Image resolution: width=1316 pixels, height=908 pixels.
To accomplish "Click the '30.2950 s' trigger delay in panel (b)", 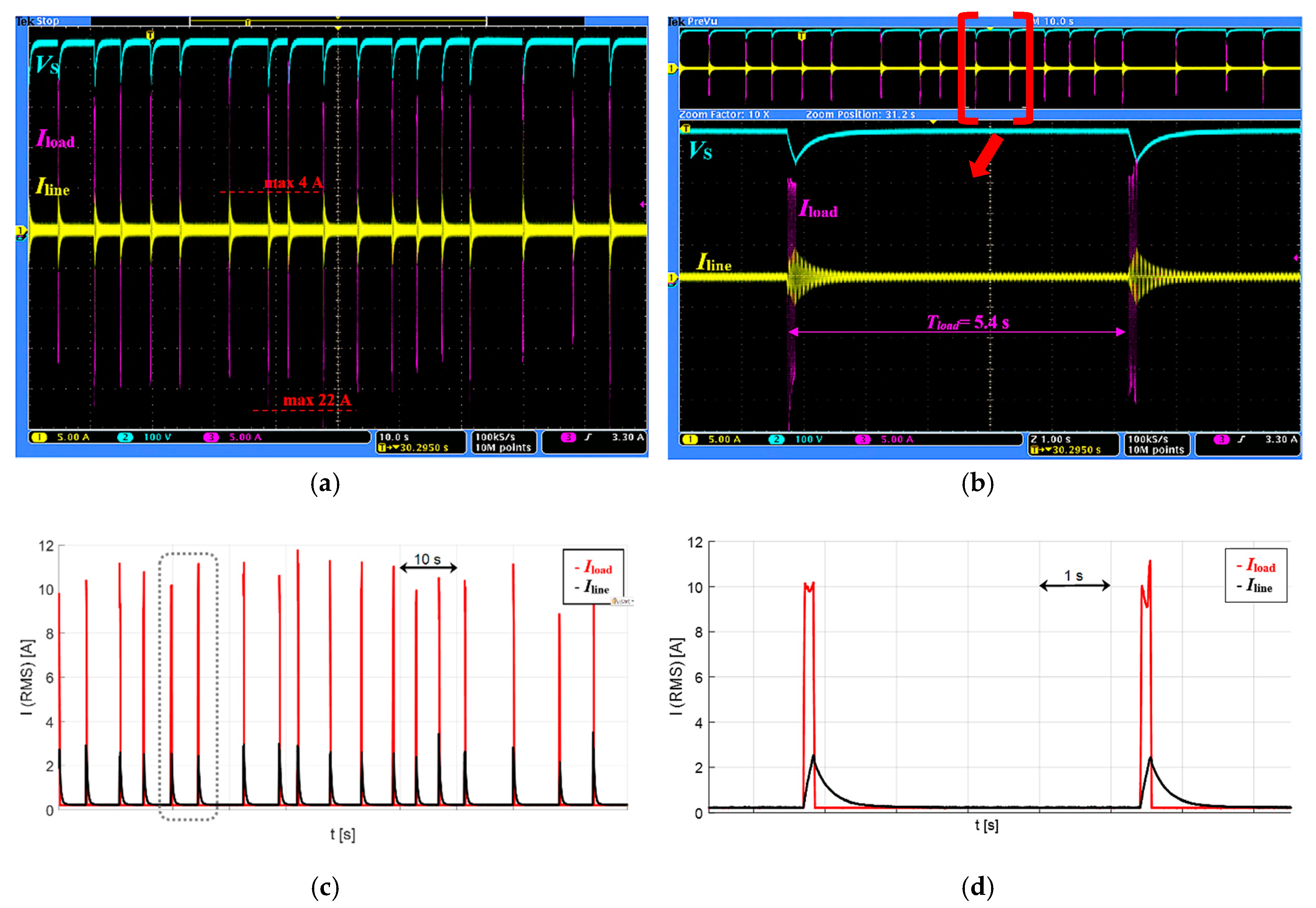I will pos(1076,450).
